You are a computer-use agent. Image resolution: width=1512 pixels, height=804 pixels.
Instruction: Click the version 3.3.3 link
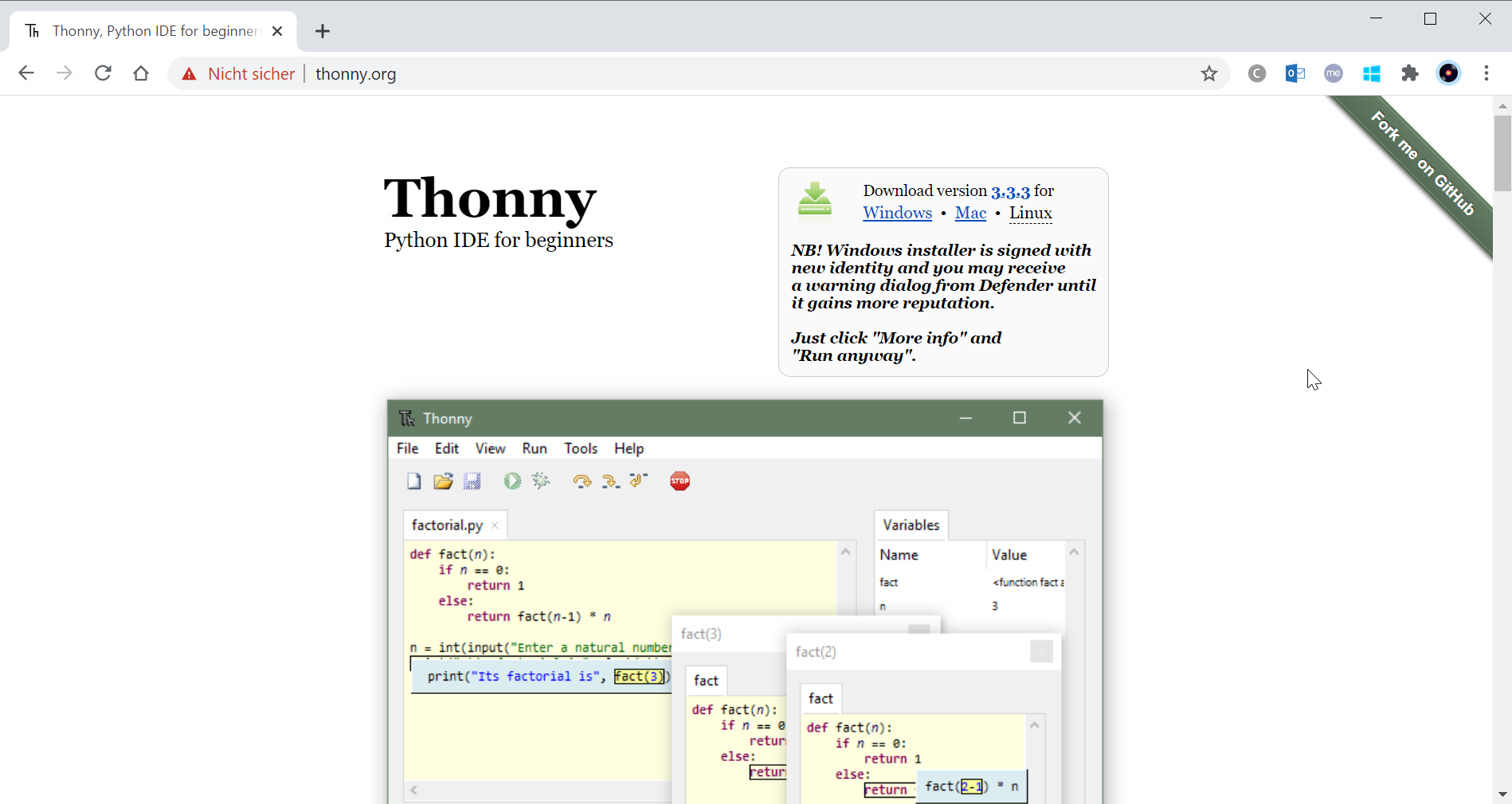pyautogui.click(x=1010, y=191)
